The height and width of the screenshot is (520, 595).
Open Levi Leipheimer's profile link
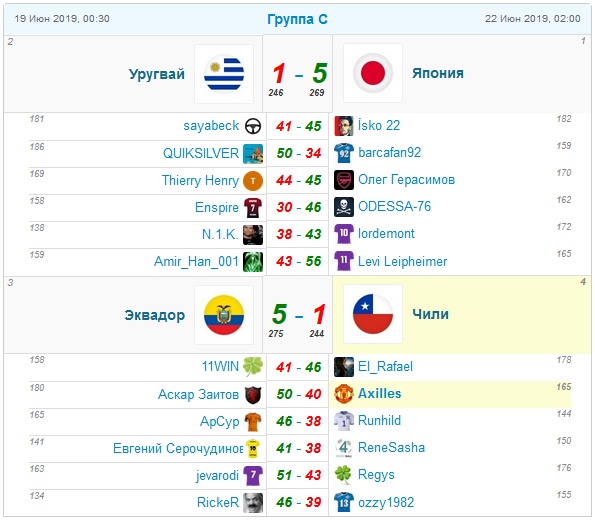click(x=403, y=262)
